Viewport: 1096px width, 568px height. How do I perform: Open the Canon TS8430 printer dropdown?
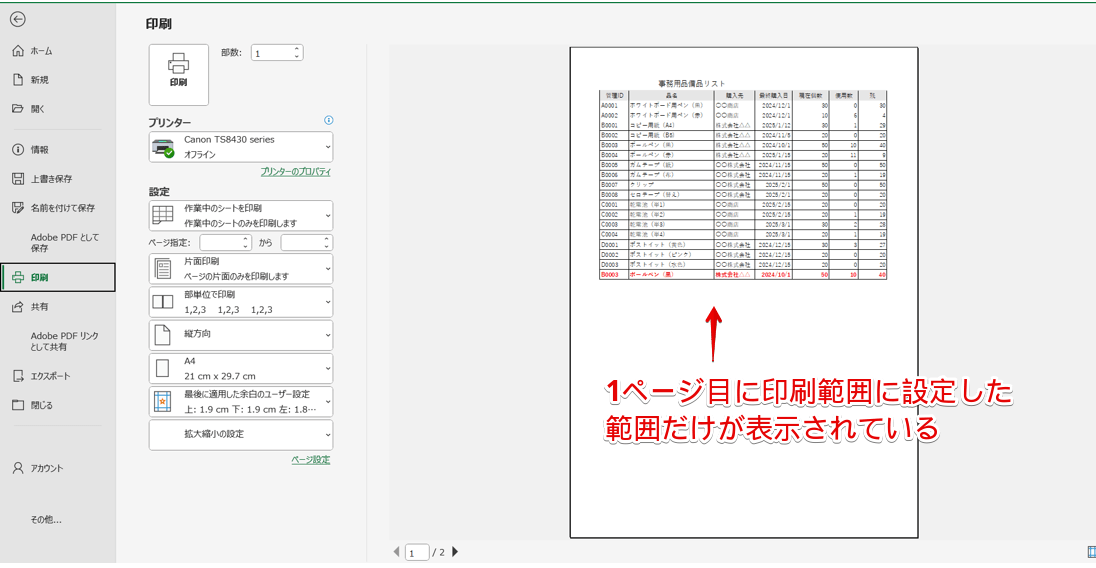[240, 147]
